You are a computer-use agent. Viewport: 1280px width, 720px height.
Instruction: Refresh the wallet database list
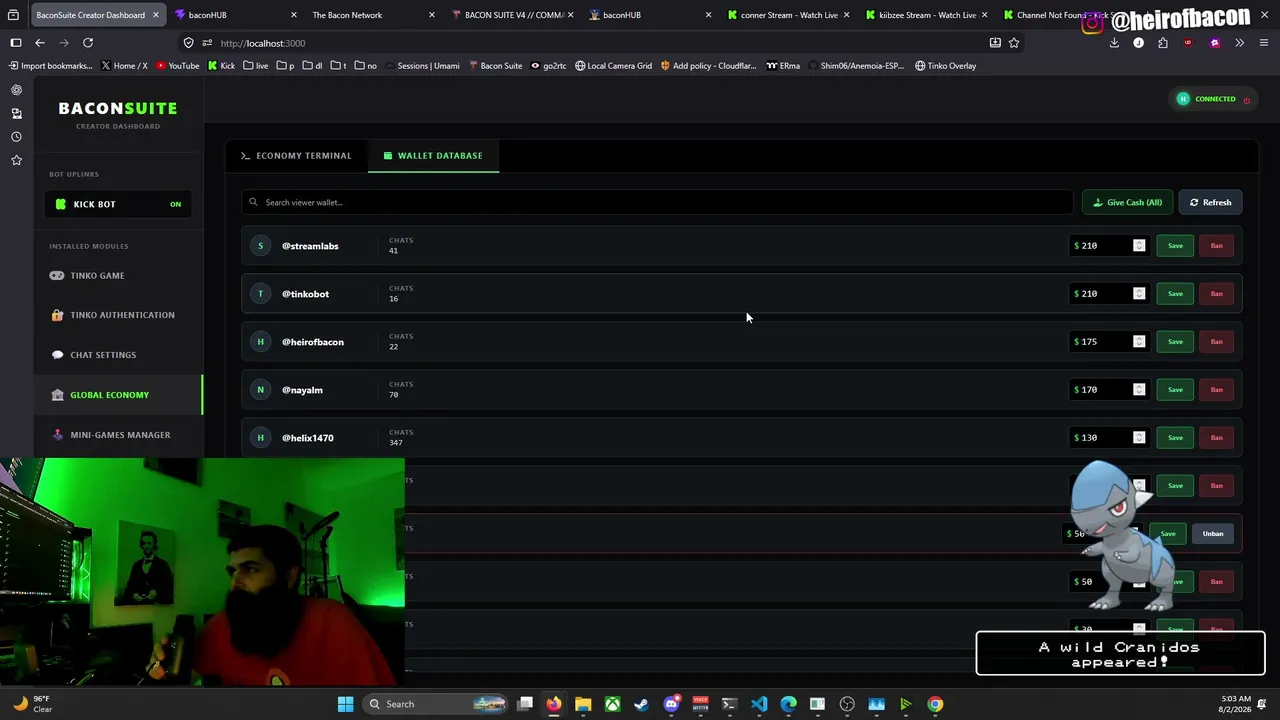coord(1210,202)
